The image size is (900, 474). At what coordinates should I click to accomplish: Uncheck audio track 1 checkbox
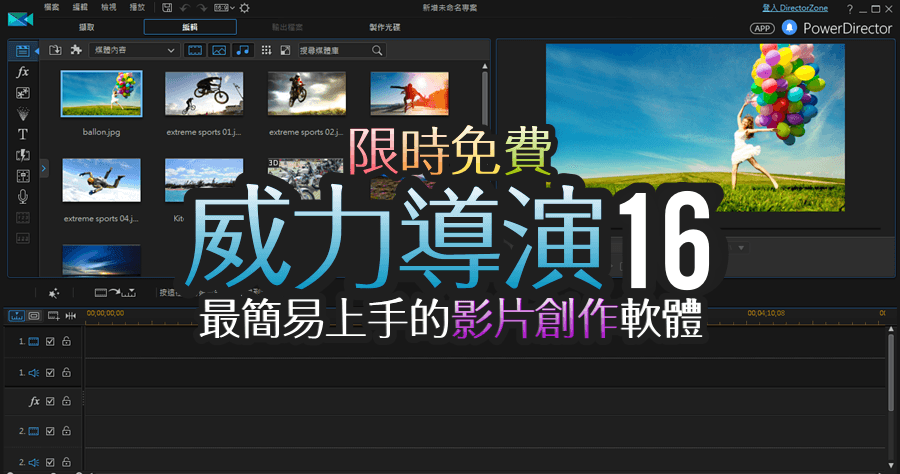(50, 372)
